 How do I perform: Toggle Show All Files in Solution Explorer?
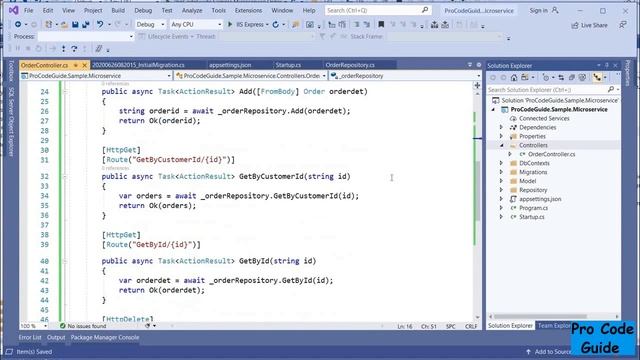tap(582, 78)
